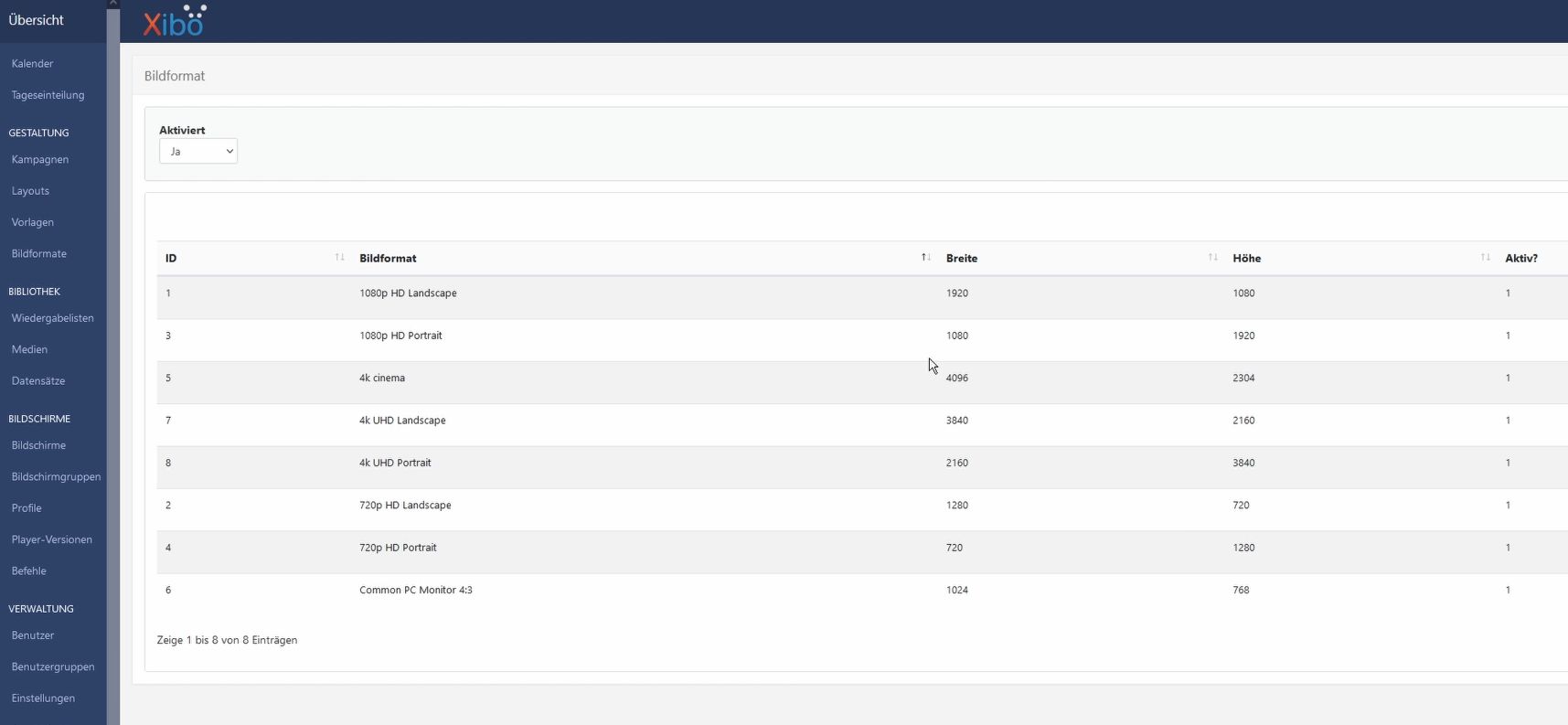Click the BILDSCHIRME section heading
The height and width of the screenshot is (725, 1568).
point(39,419)
